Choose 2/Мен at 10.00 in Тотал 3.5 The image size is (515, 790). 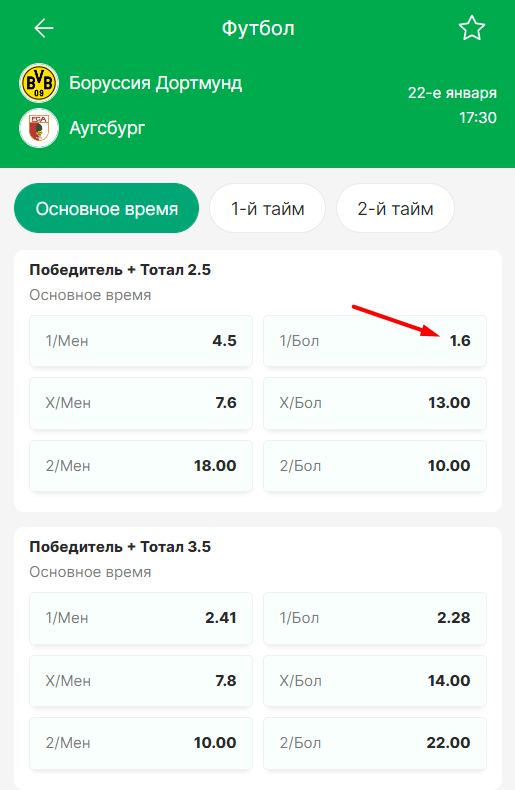tap(141, 743)
